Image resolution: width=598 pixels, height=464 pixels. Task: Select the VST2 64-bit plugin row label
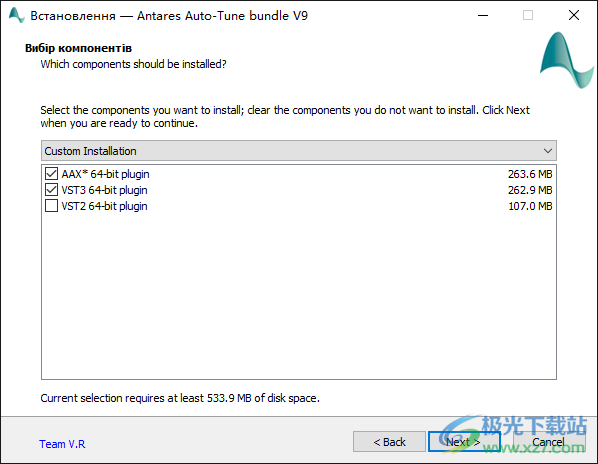[104, 206]
